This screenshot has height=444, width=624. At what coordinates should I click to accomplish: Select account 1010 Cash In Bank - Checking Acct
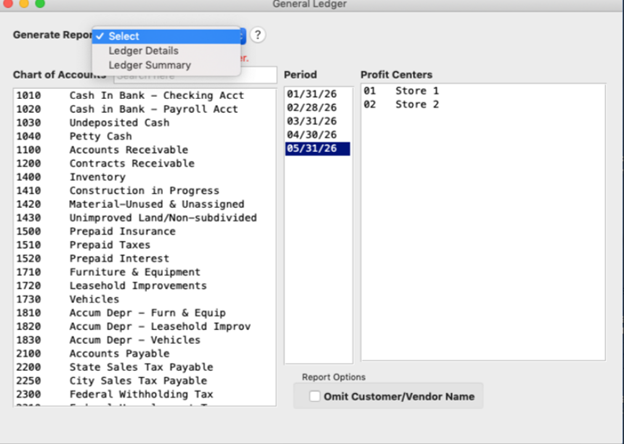pos(144,95)
